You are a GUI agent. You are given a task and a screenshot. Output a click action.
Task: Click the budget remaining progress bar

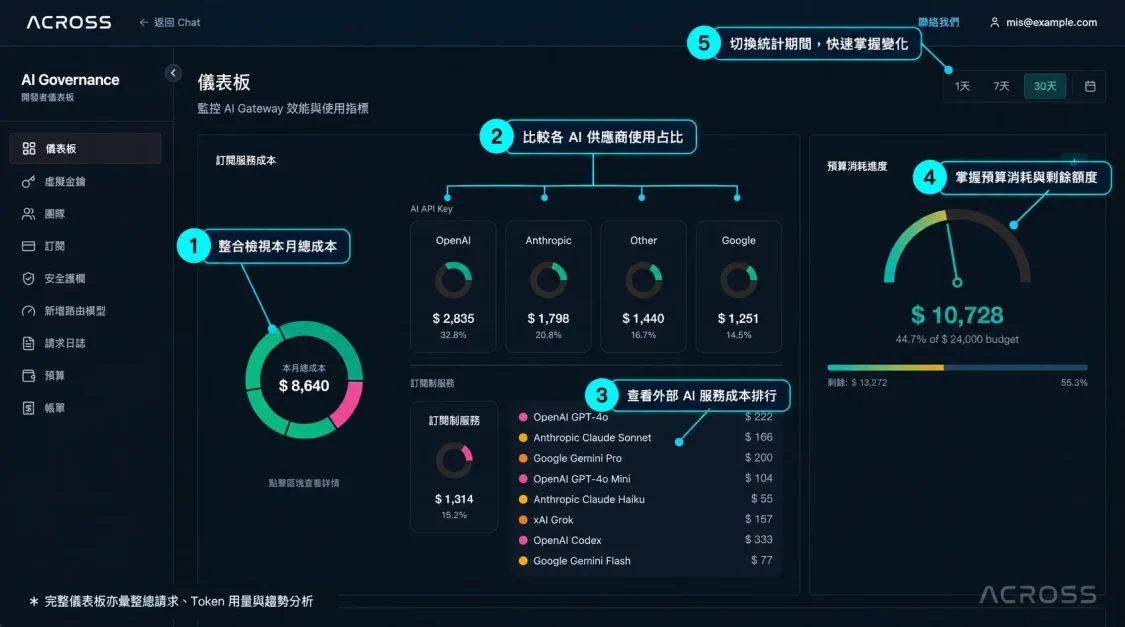point(957,367)
